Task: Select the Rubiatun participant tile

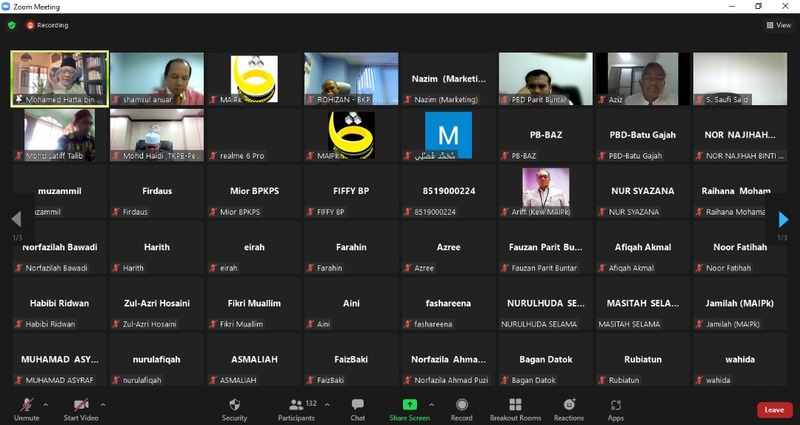Action: [643, 360]
